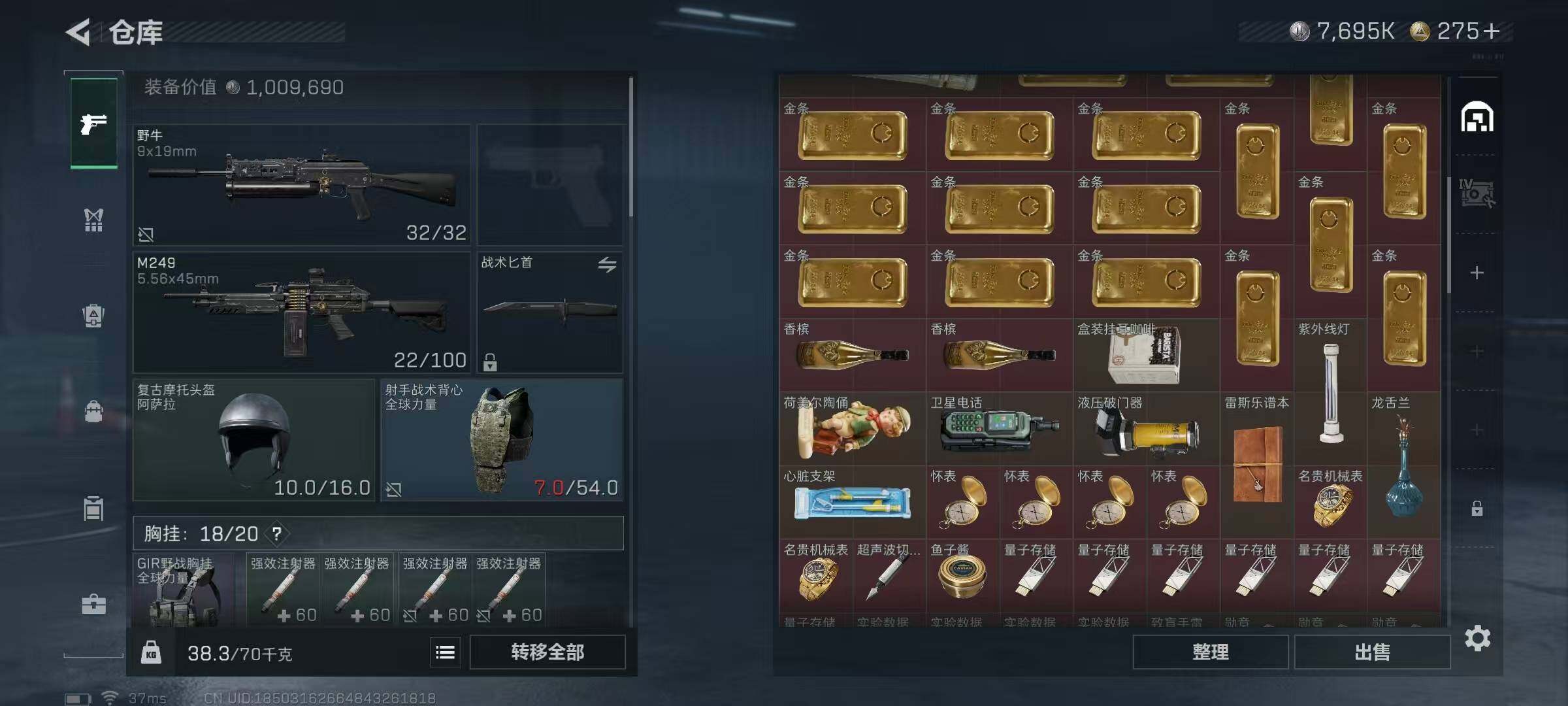
Task: Open the chest rig help question mark
Action: [x=277, y=533]
